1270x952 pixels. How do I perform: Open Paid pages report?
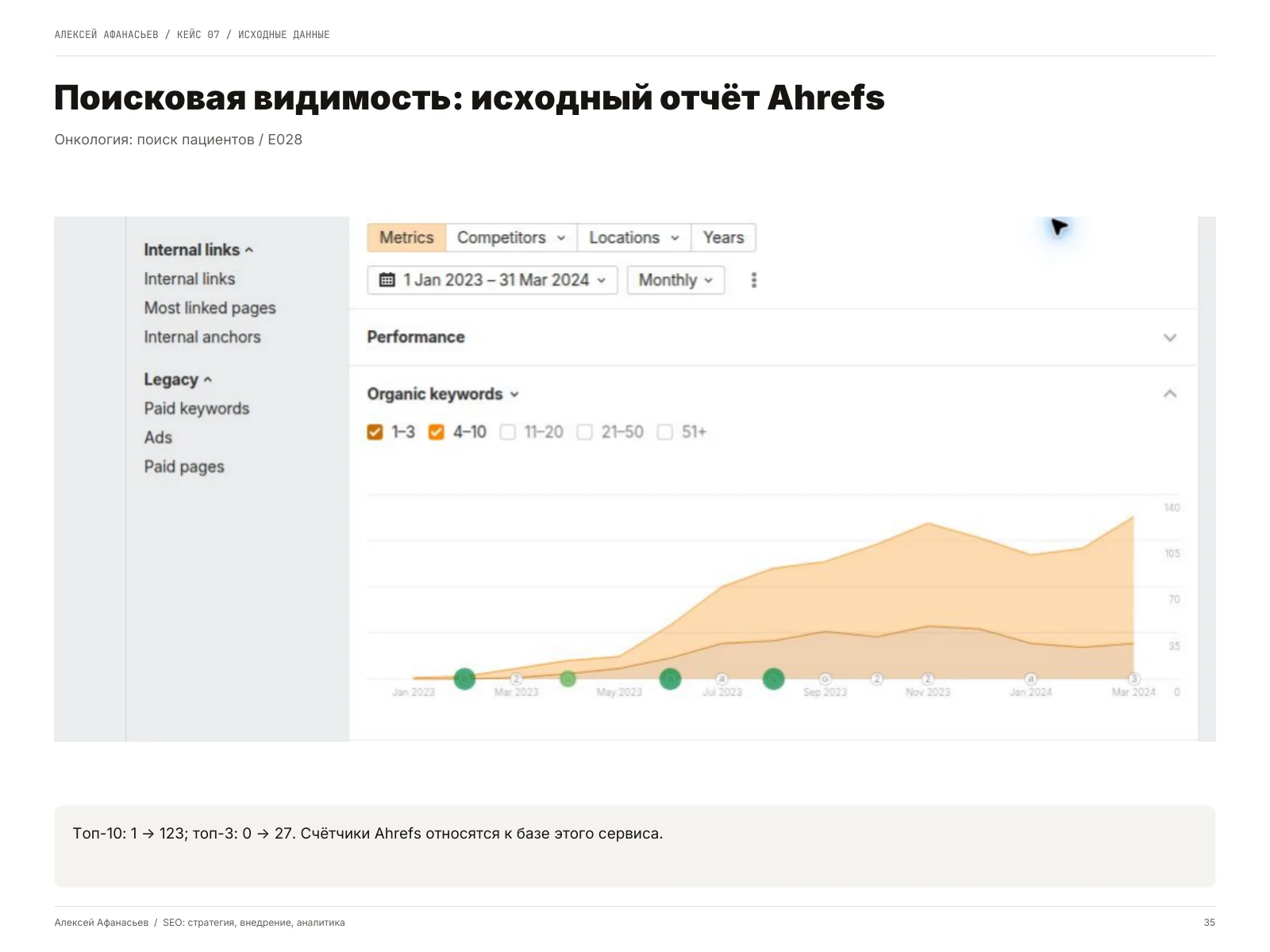pyautogui.click(x=184, y=466)
